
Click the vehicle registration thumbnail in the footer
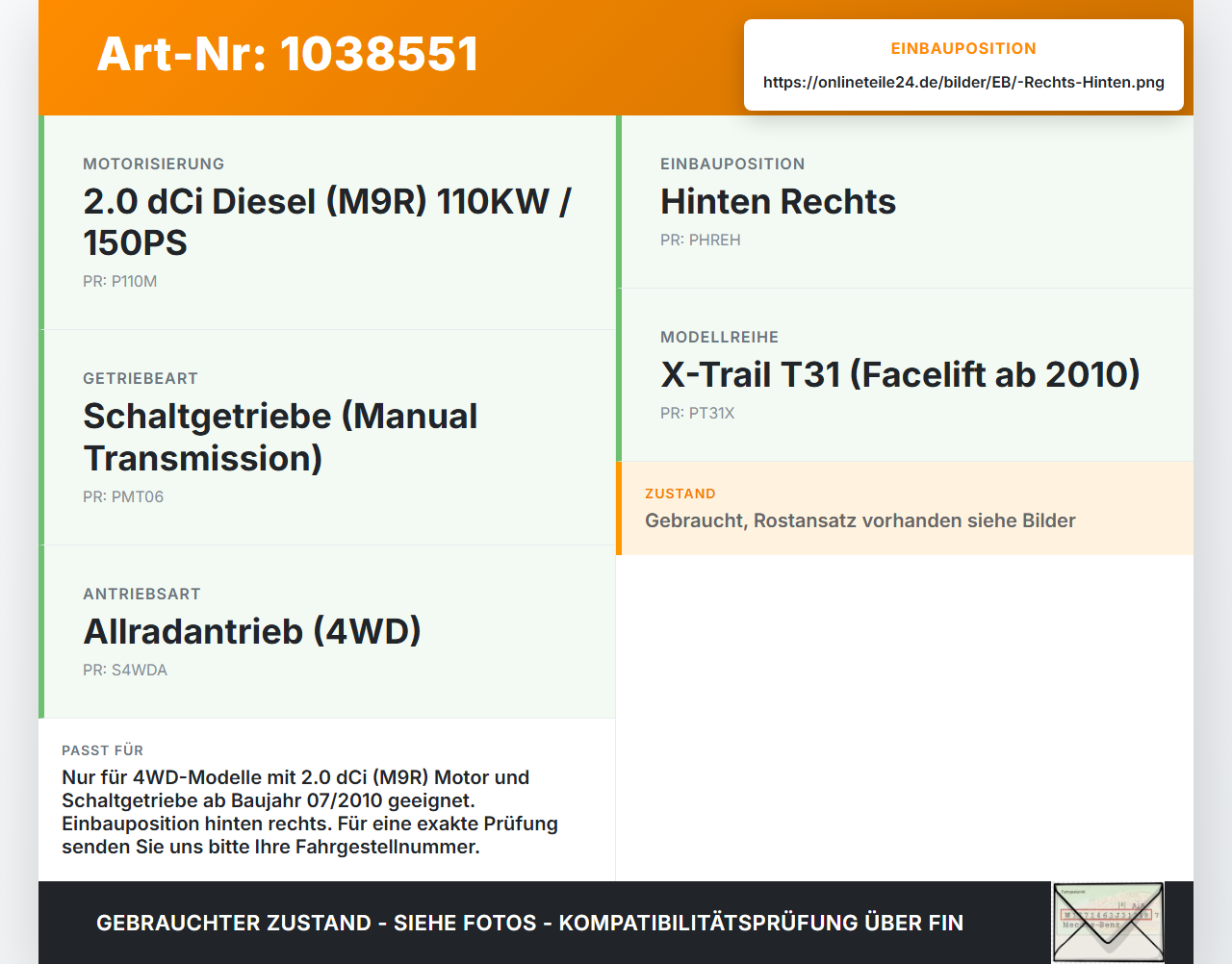click(x=1108, y=923)
